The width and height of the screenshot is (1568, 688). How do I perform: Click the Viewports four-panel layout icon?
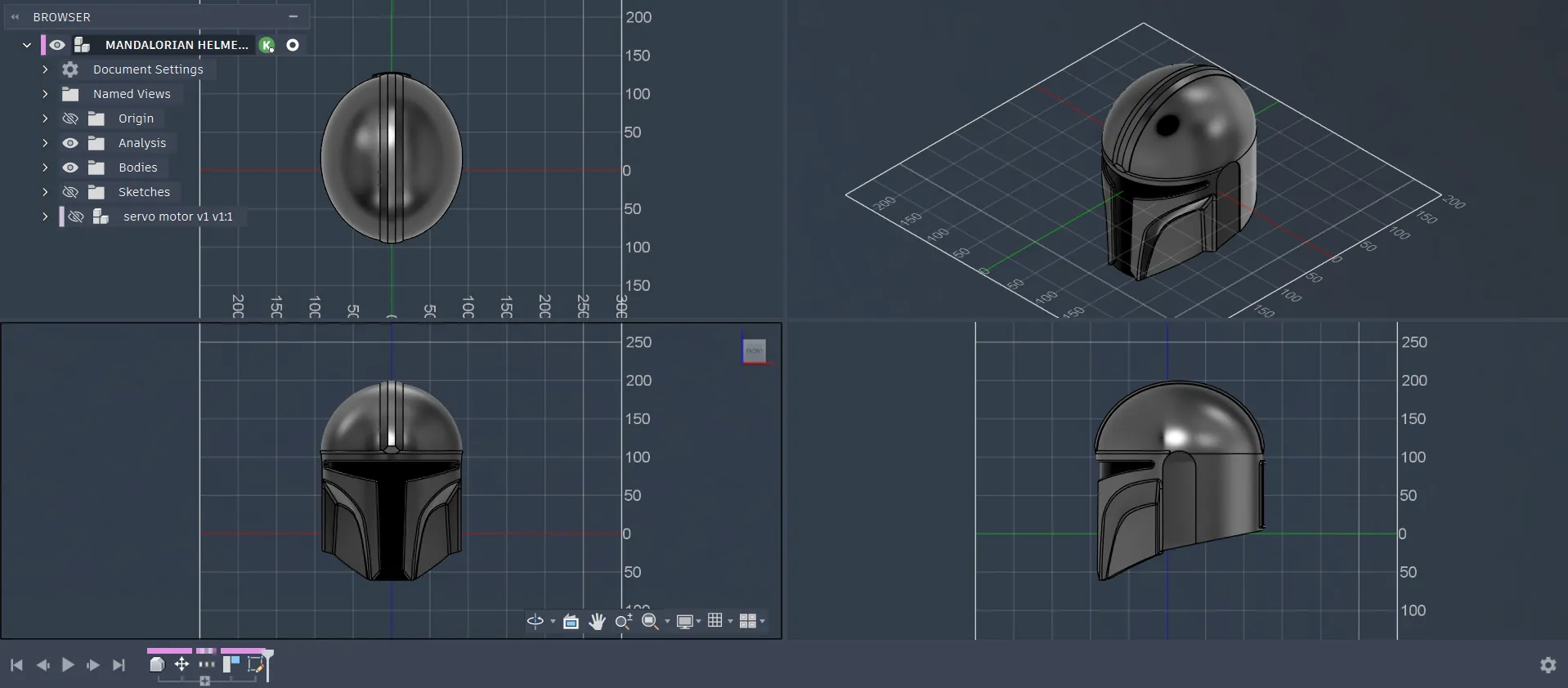coord(747,621)
